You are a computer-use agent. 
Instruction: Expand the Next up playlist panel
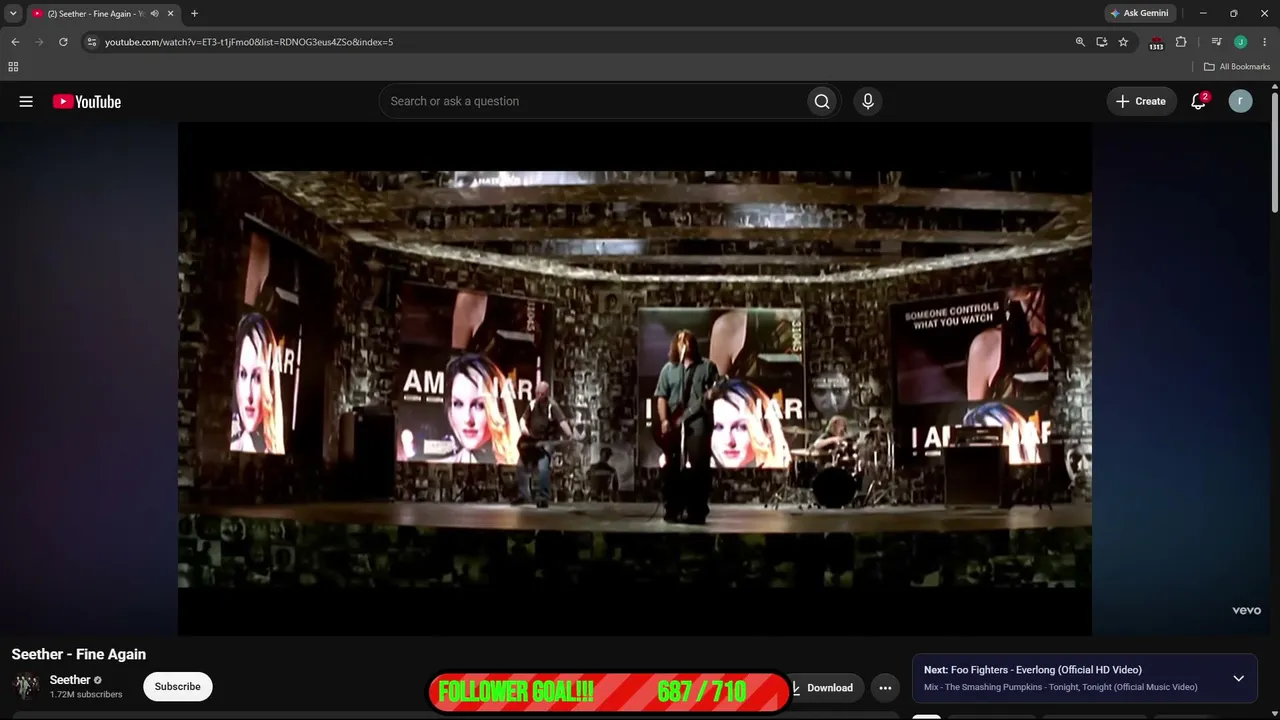1238,678
